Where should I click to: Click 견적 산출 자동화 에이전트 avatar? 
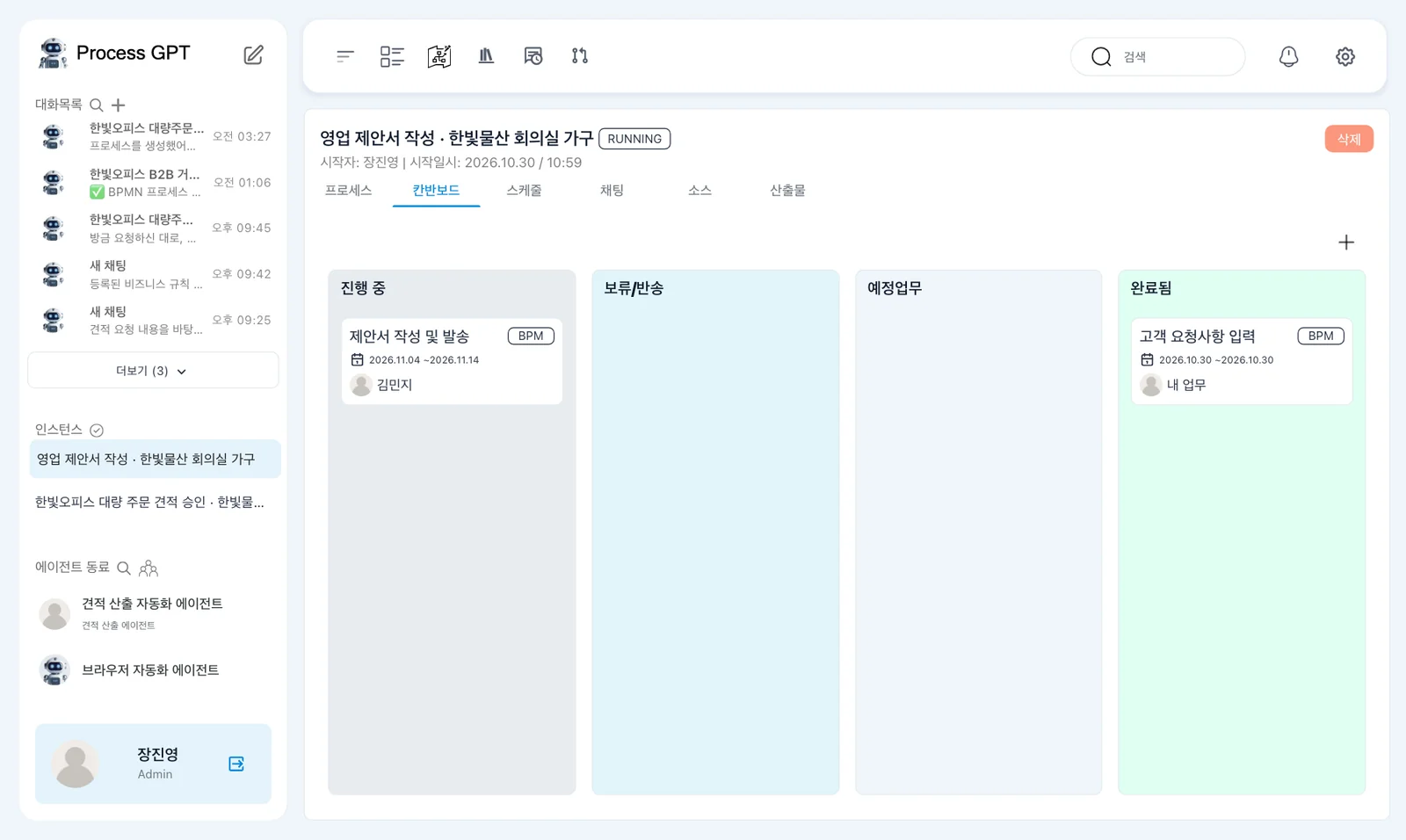click(54, 614)
